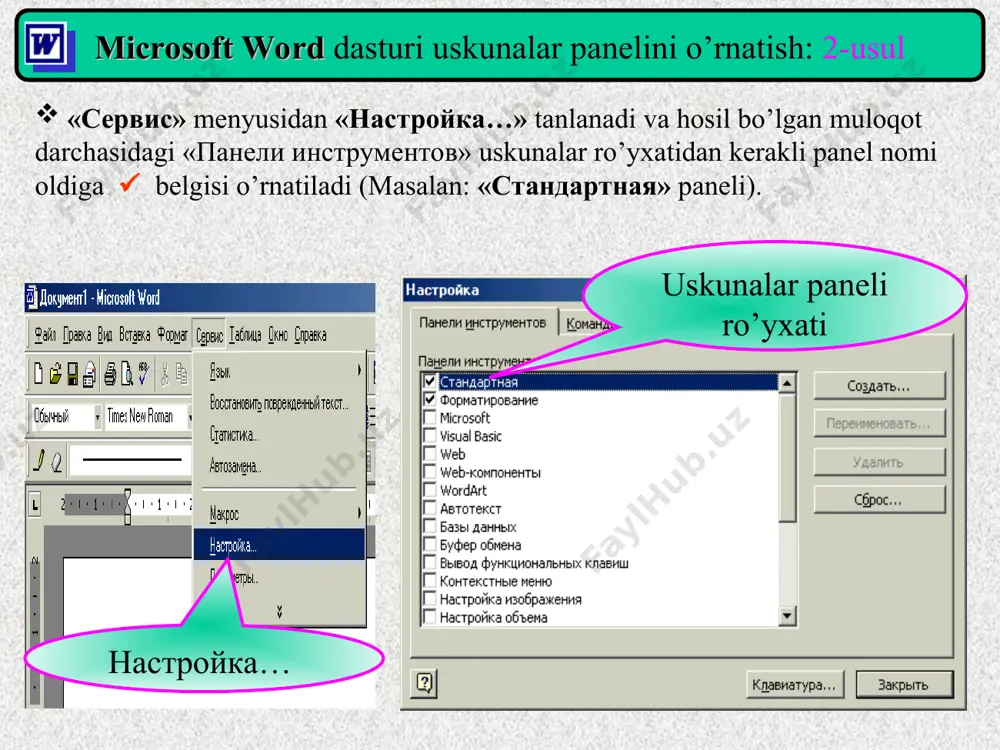Click the Copy icon in Word toolbar
1000x750 pixels.
coord(182,374)
